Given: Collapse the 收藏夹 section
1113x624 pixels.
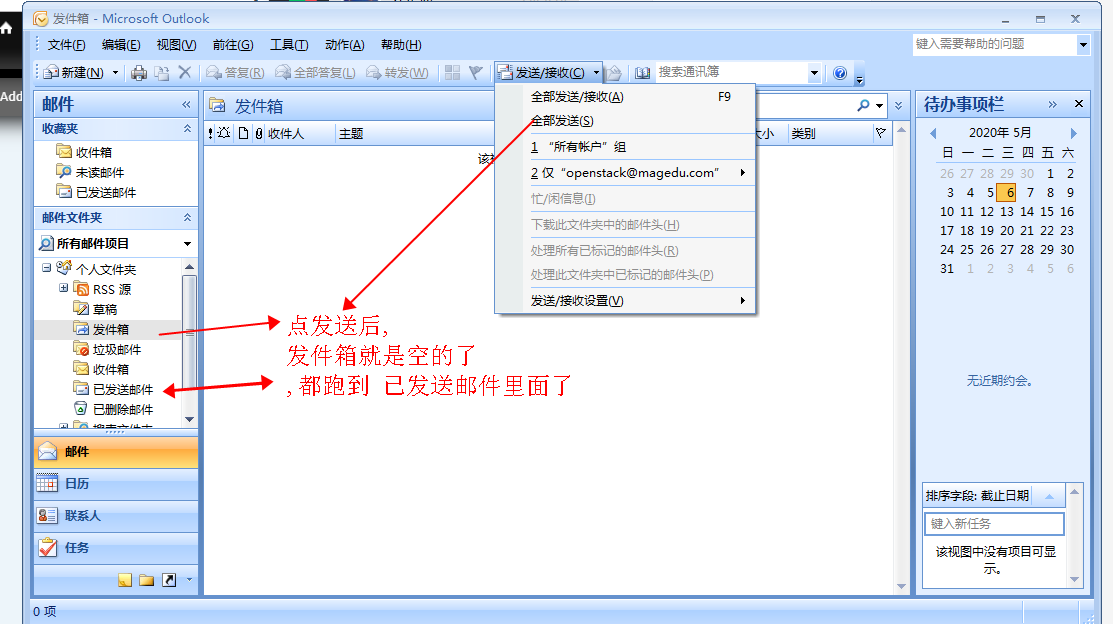Looking at the screenshot, I should (187, 128).
